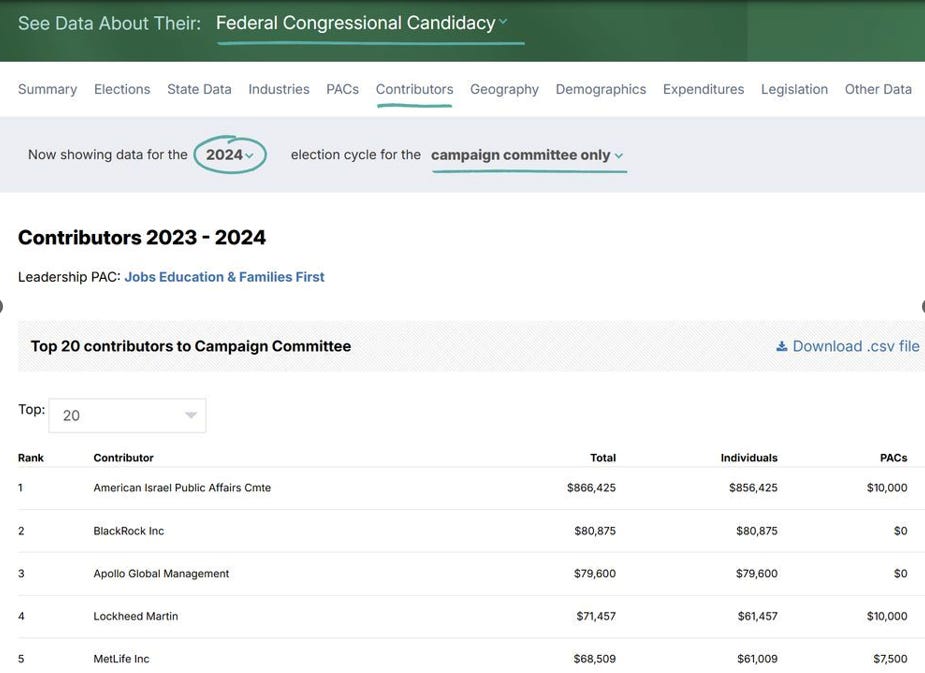The width and height of the screenshot is (925, 673).
Task: Select American Israel Public Affairs Cmte row name
Action: [x=182, y=488]
